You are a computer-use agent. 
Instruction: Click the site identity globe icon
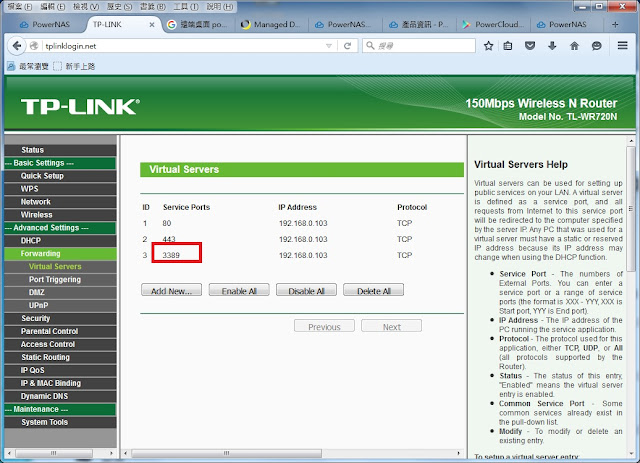click(34, 46)
